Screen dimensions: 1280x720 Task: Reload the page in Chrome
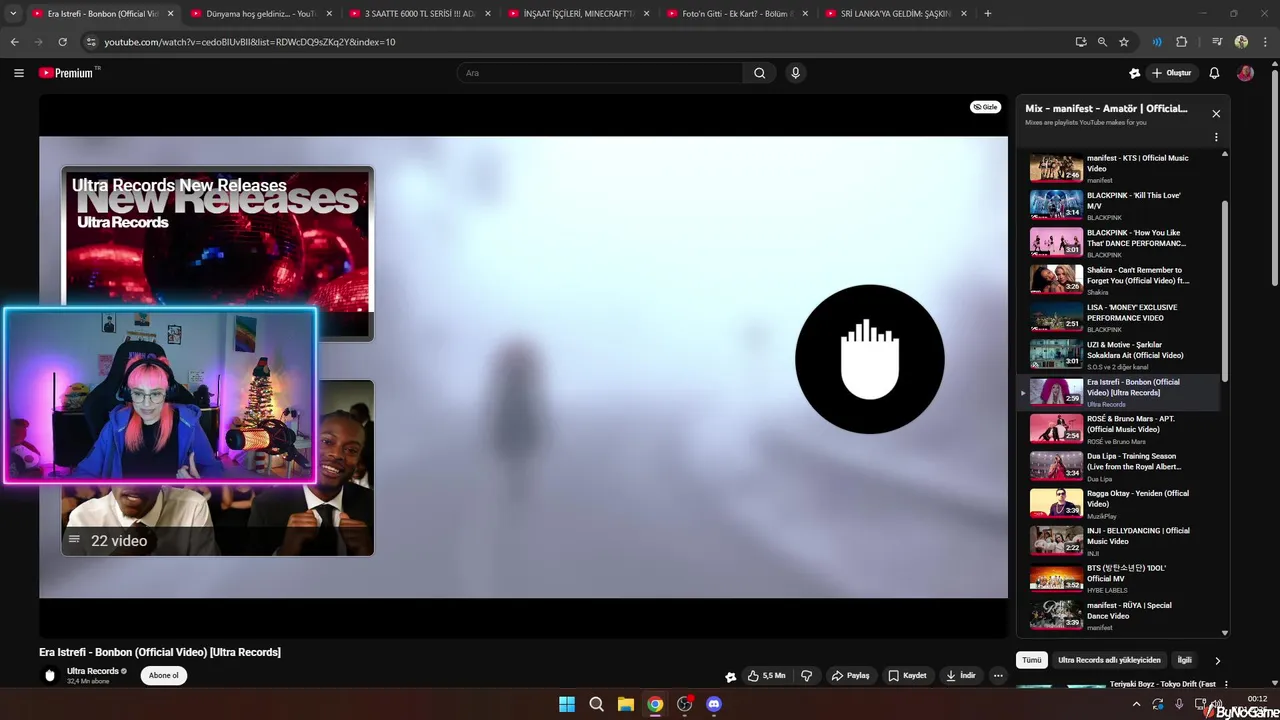(62, 42)
